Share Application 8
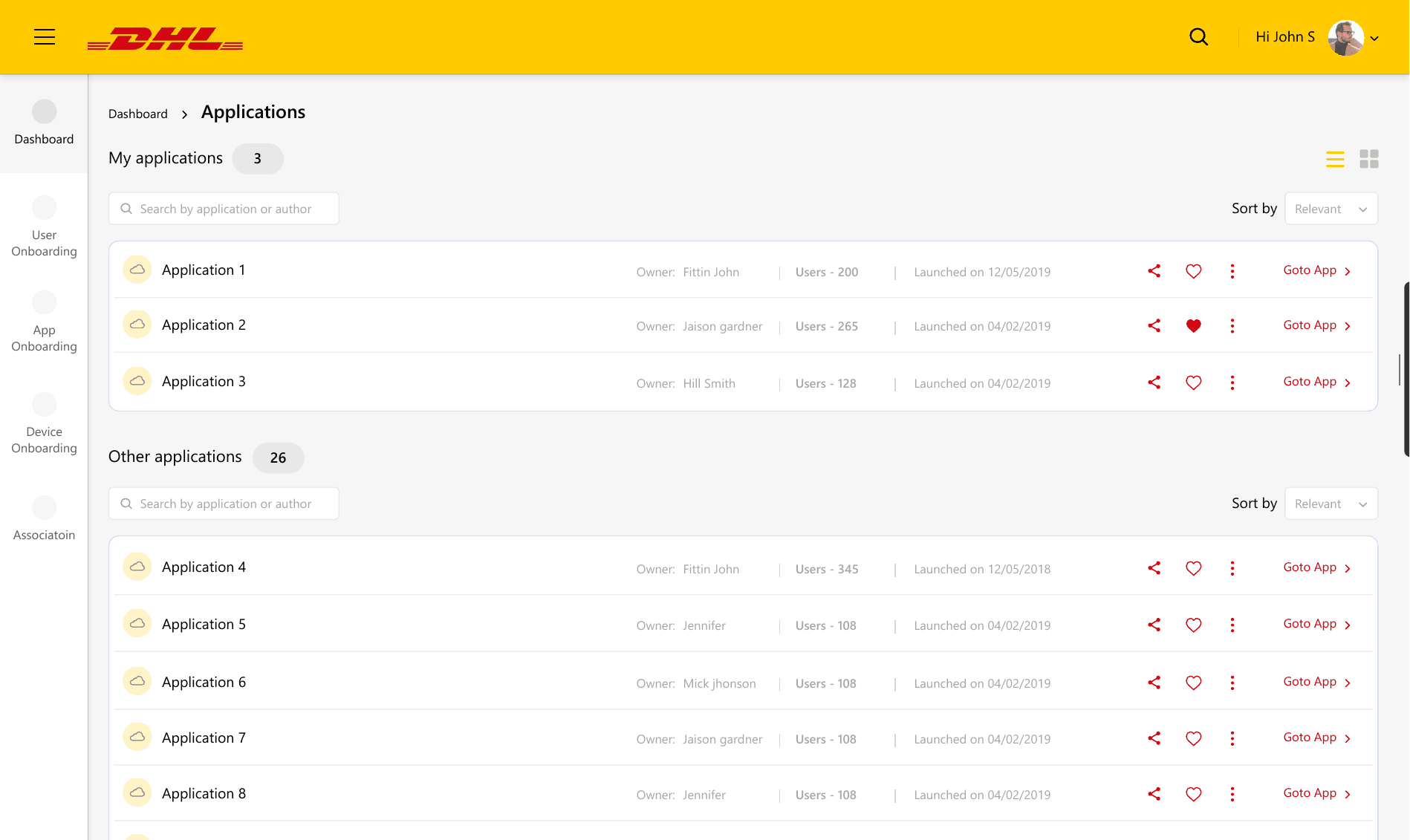This screenshot has width=1410, height=840. (x=1154, y=794)
